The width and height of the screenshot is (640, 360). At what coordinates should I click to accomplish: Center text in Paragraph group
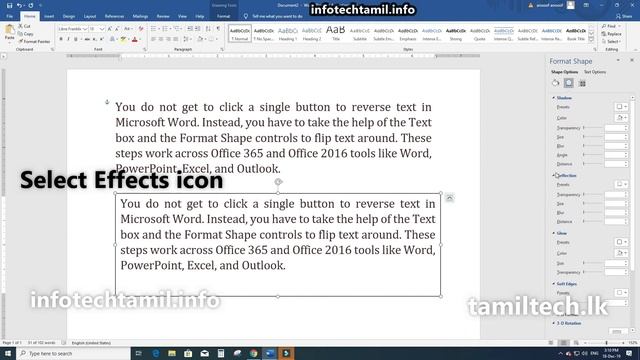pyautogui.click(x=161, y=39)
